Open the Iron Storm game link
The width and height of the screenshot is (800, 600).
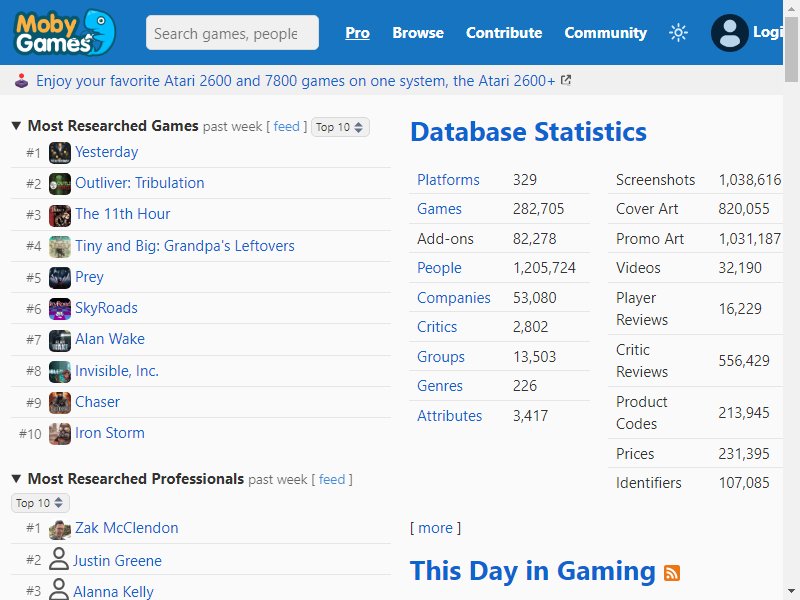pos(110,433)
